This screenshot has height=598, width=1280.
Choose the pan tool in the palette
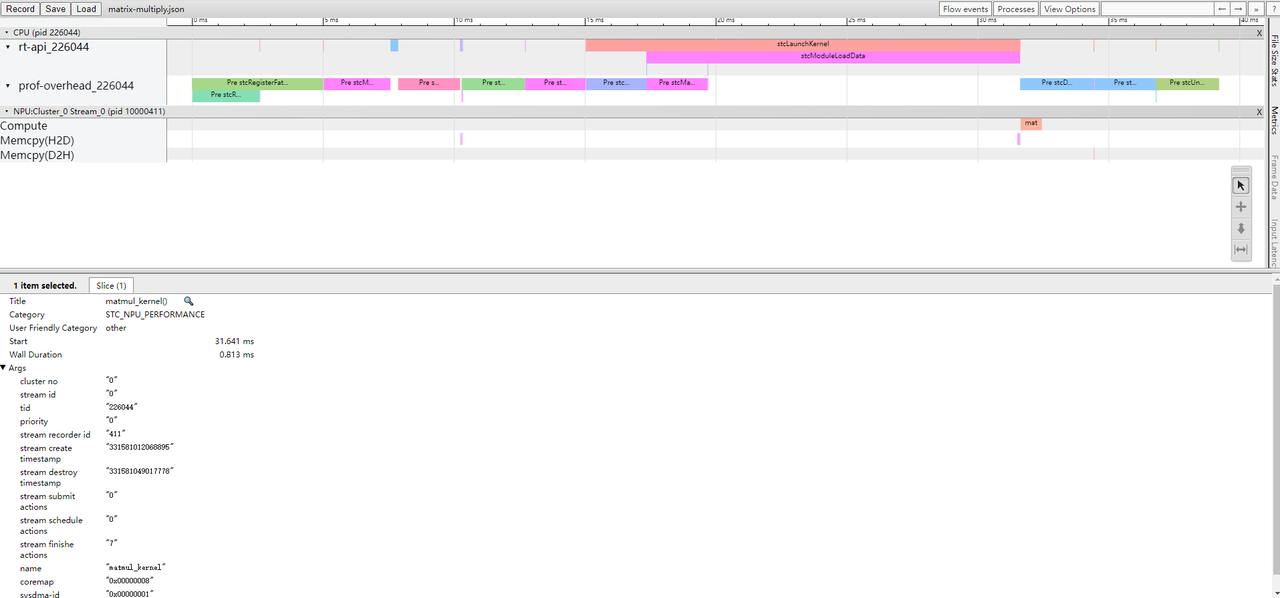pos(1241,207)
